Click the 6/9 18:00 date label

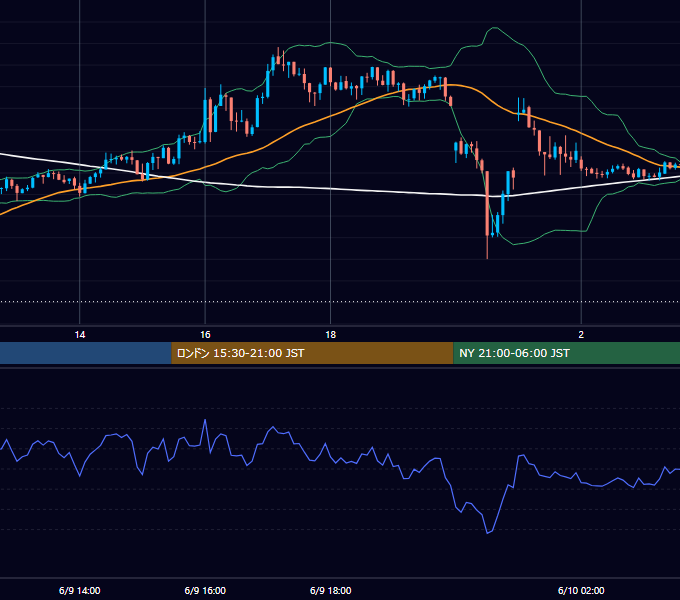pyautogui.click(x=330, y=590)
